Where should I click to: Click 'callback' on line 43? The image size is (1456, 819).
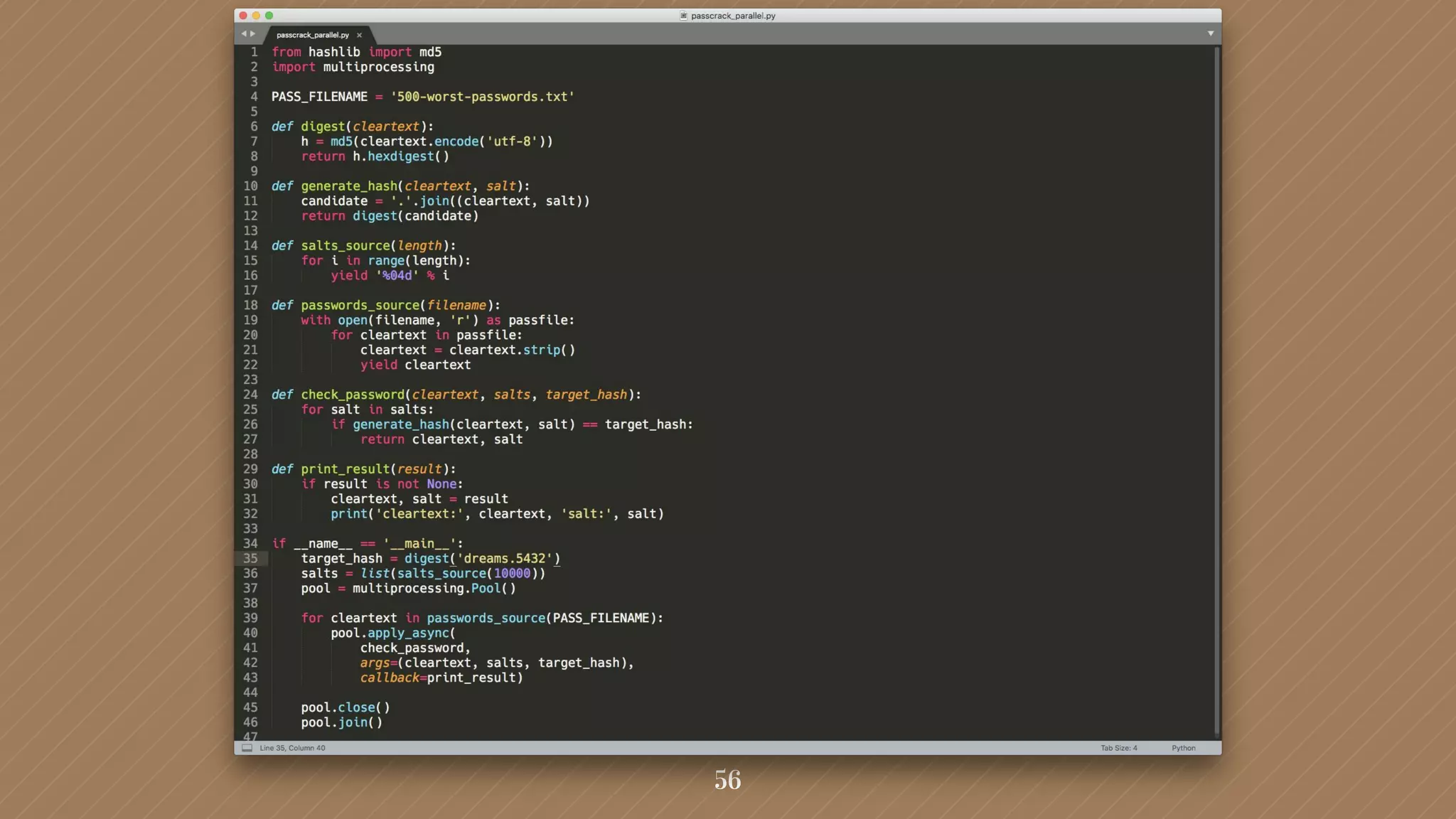pos(390,678)
